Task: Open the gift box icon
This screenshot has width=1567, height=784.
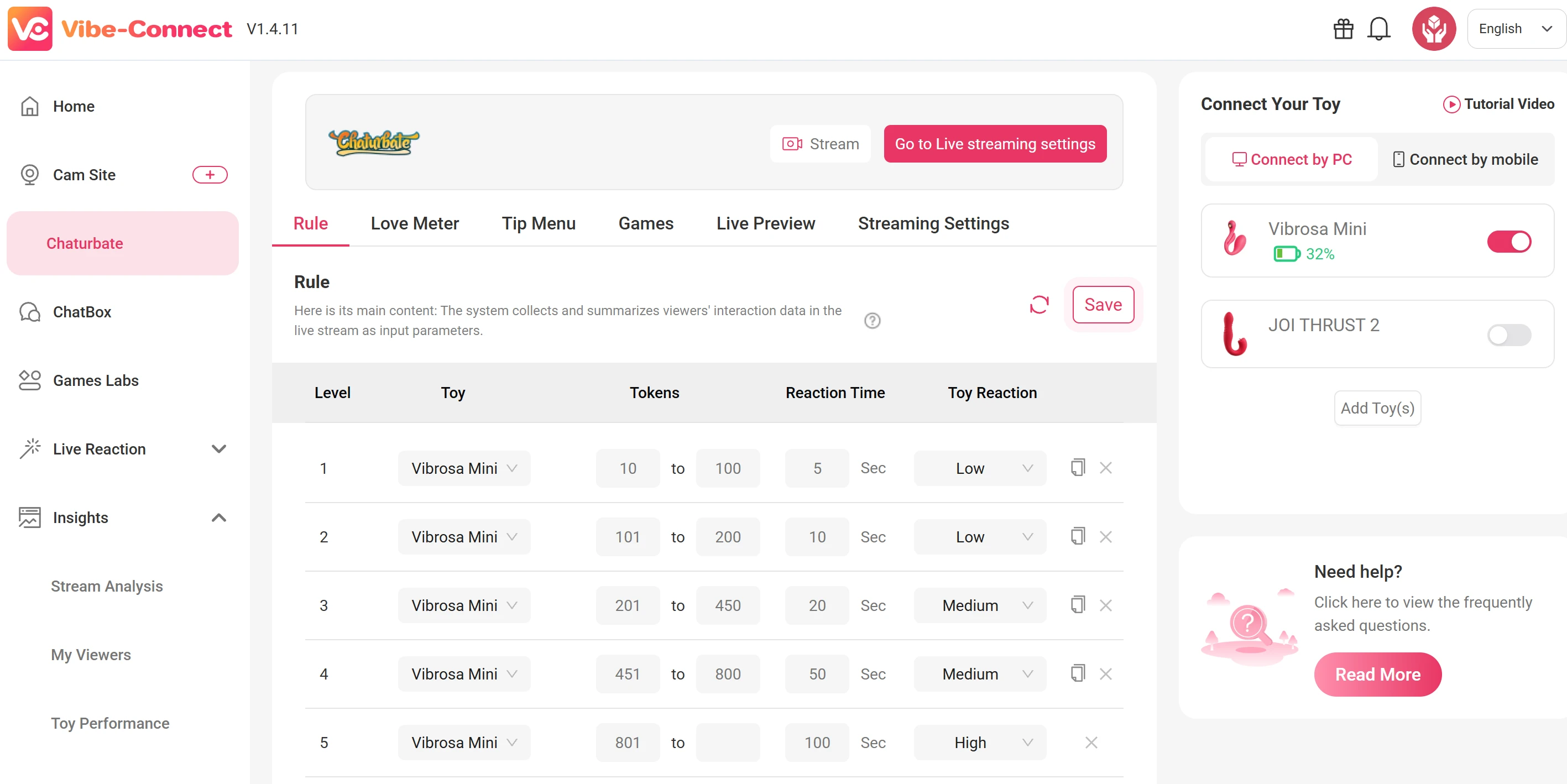Action: (x=1343, y=29)
